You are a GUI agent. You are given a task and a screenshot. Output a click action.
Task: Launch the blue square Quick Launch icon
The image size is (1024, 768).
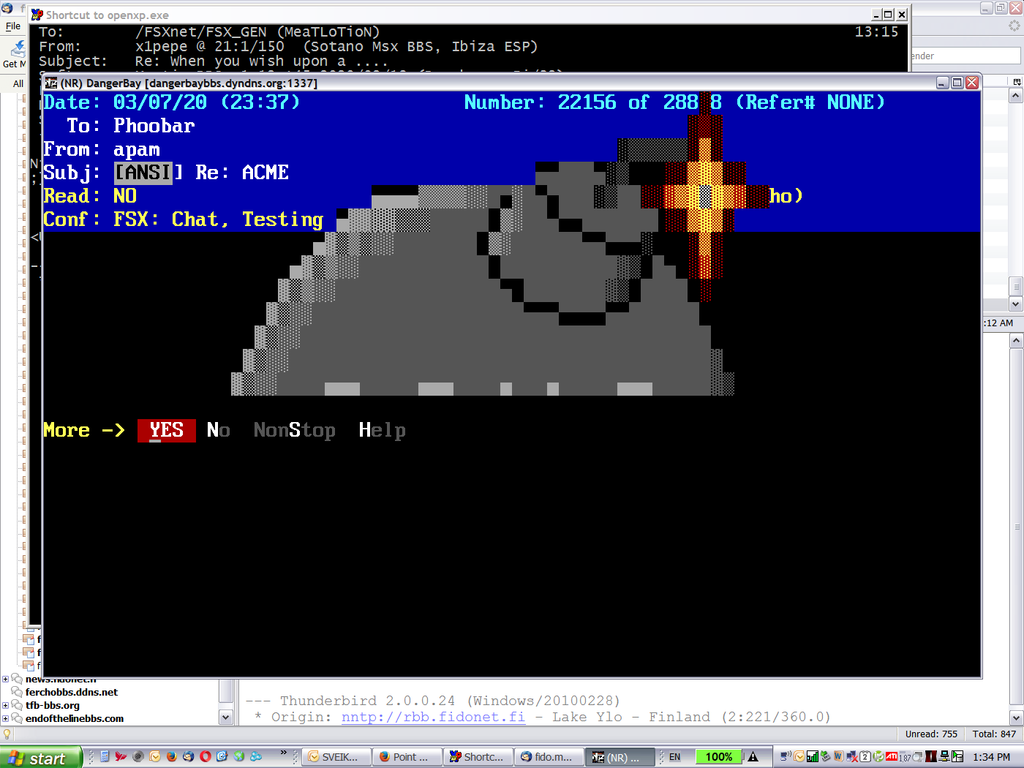pos(222,757)
